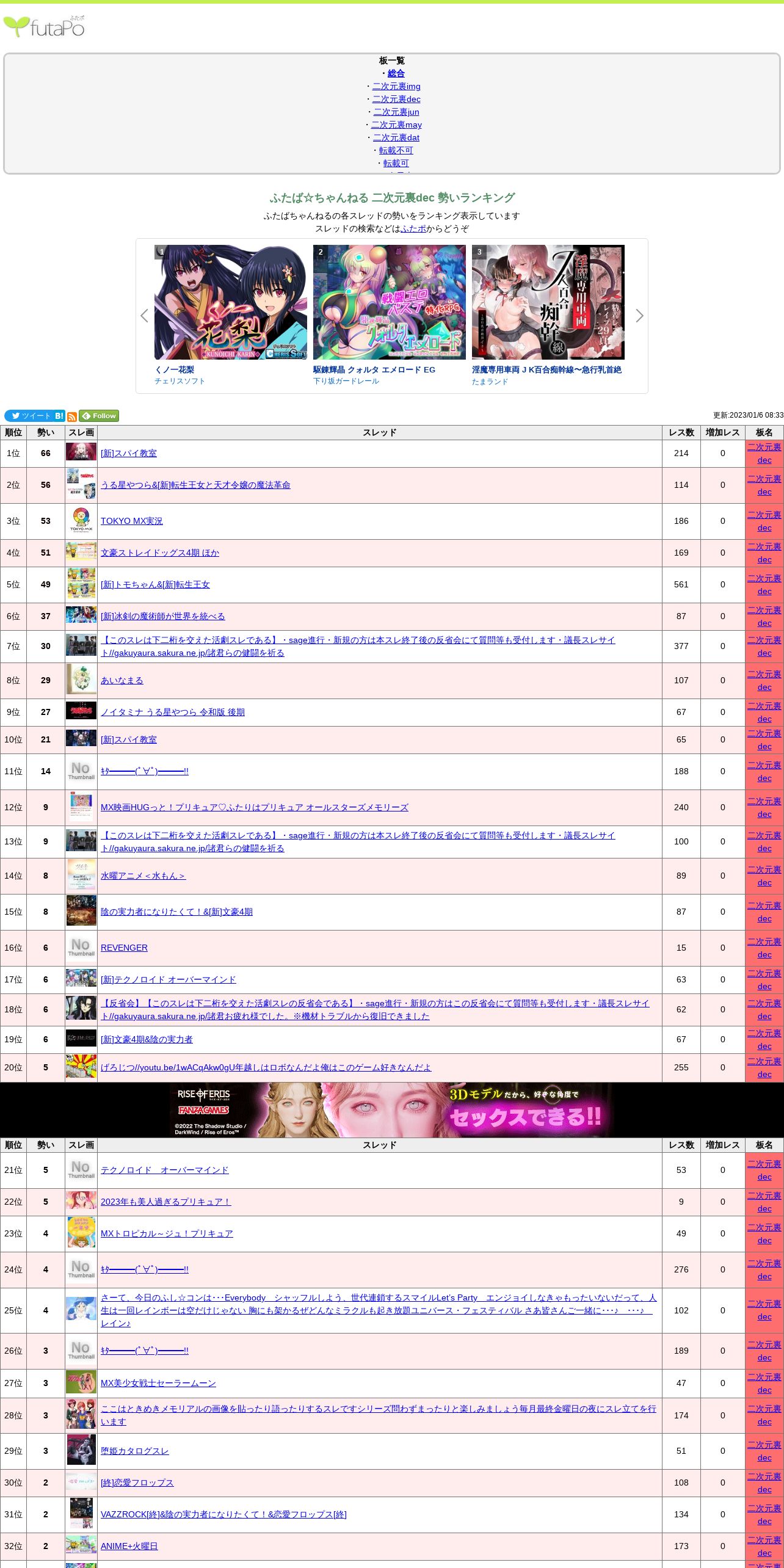The height and width of the screenshot is (1568, 784).
Task: Open the くノ一花梨 cover image in the carousel
Action: tap(231, 302)
